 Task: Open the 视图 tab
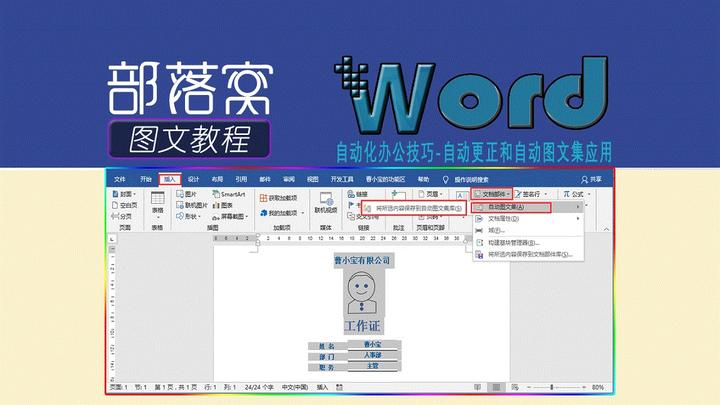(x=313, y=179)
